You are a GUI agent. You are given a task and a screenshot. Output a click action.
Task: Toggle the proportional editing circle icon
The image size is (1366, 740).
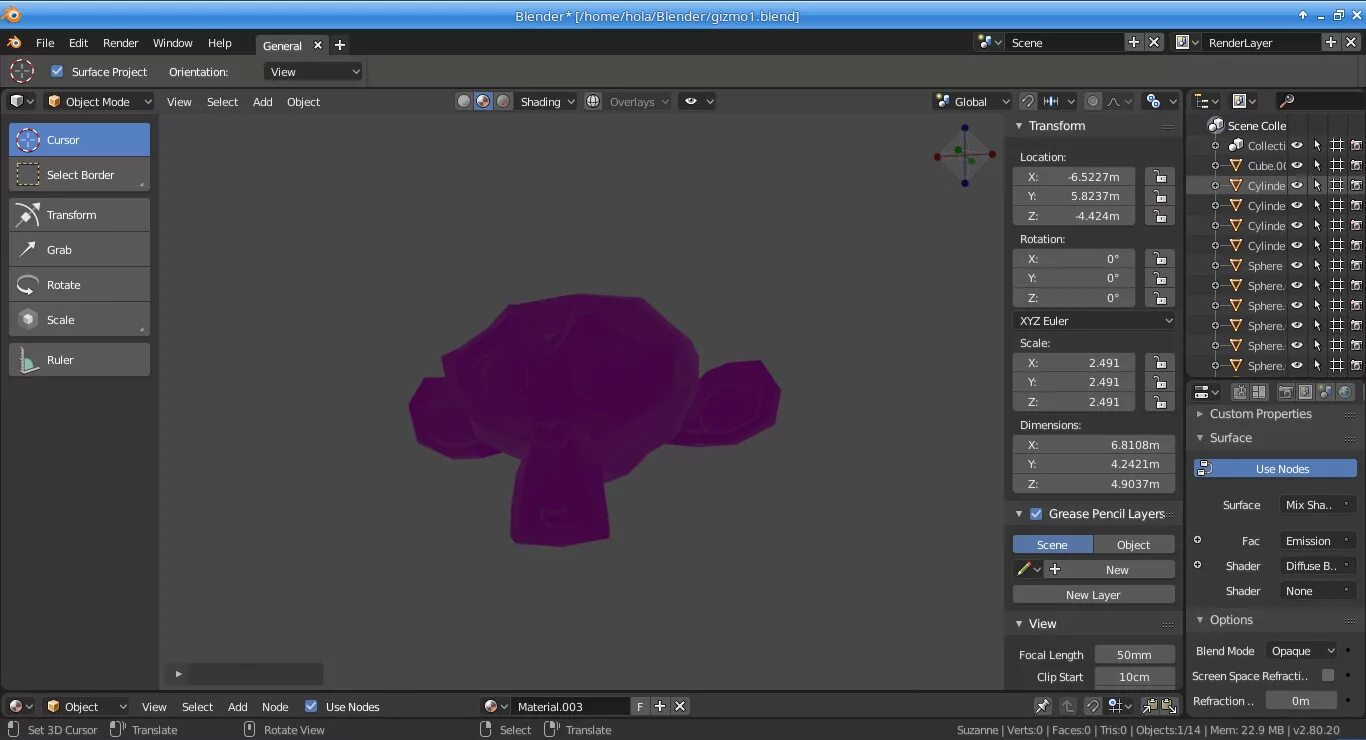pos(1093,101)
